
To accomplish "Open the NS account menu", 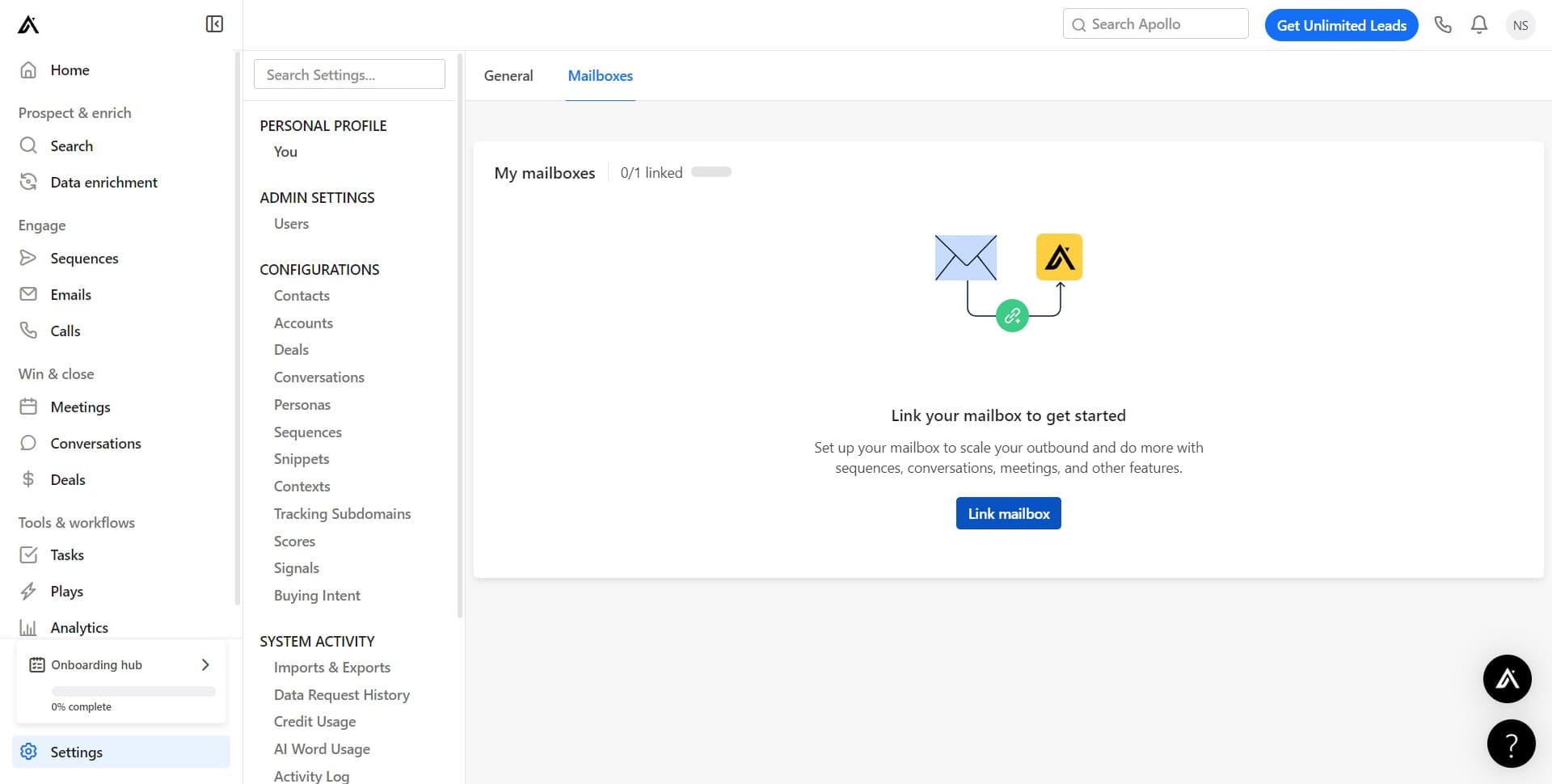I will point(1520,24).
